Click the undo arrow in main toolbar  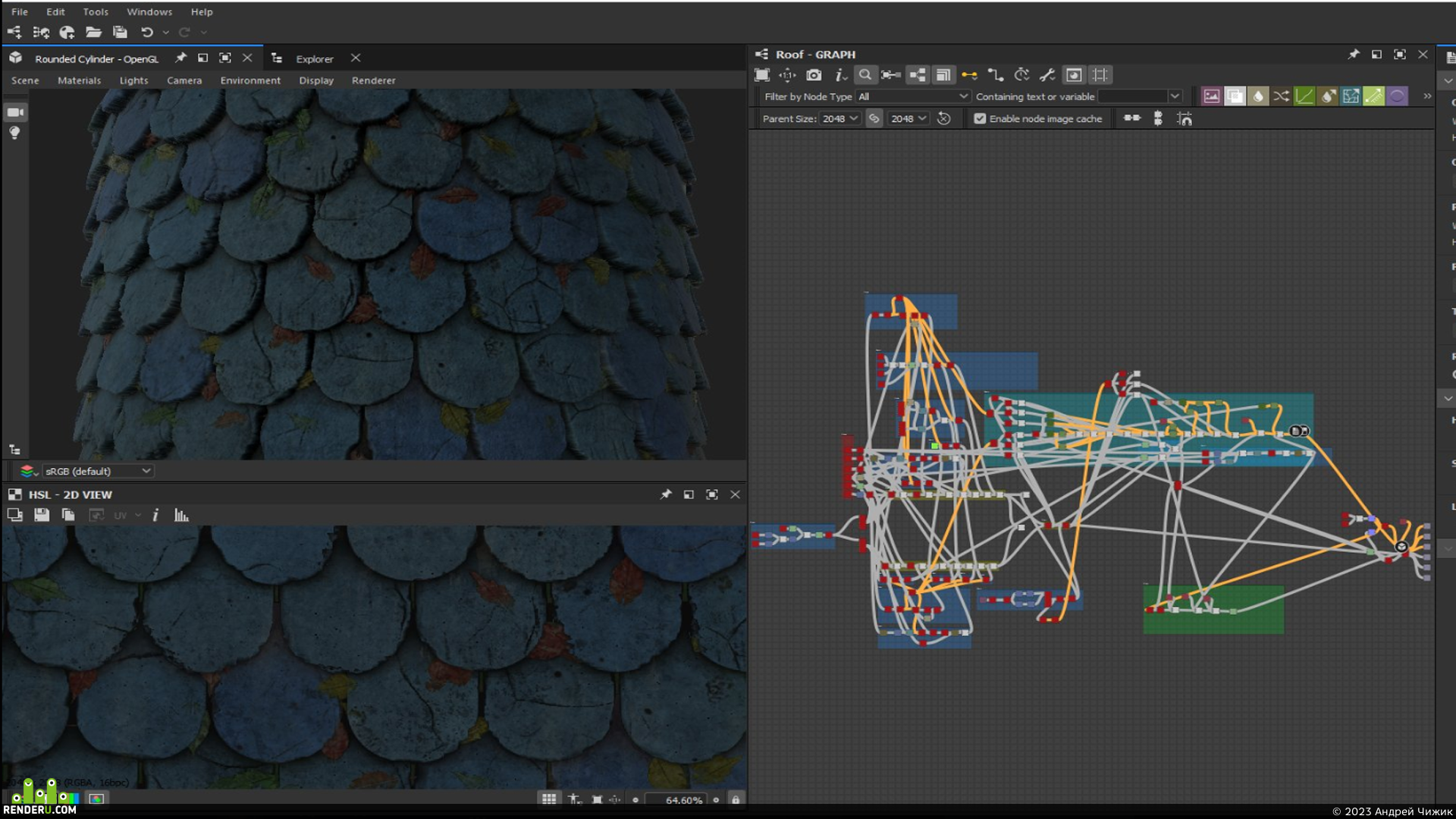pos(147,32)
